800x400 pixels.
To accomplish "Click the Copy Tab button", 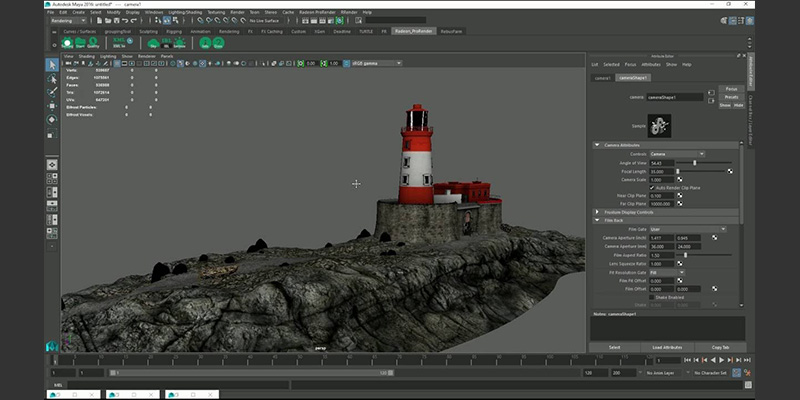I will (x=720, y=347).
